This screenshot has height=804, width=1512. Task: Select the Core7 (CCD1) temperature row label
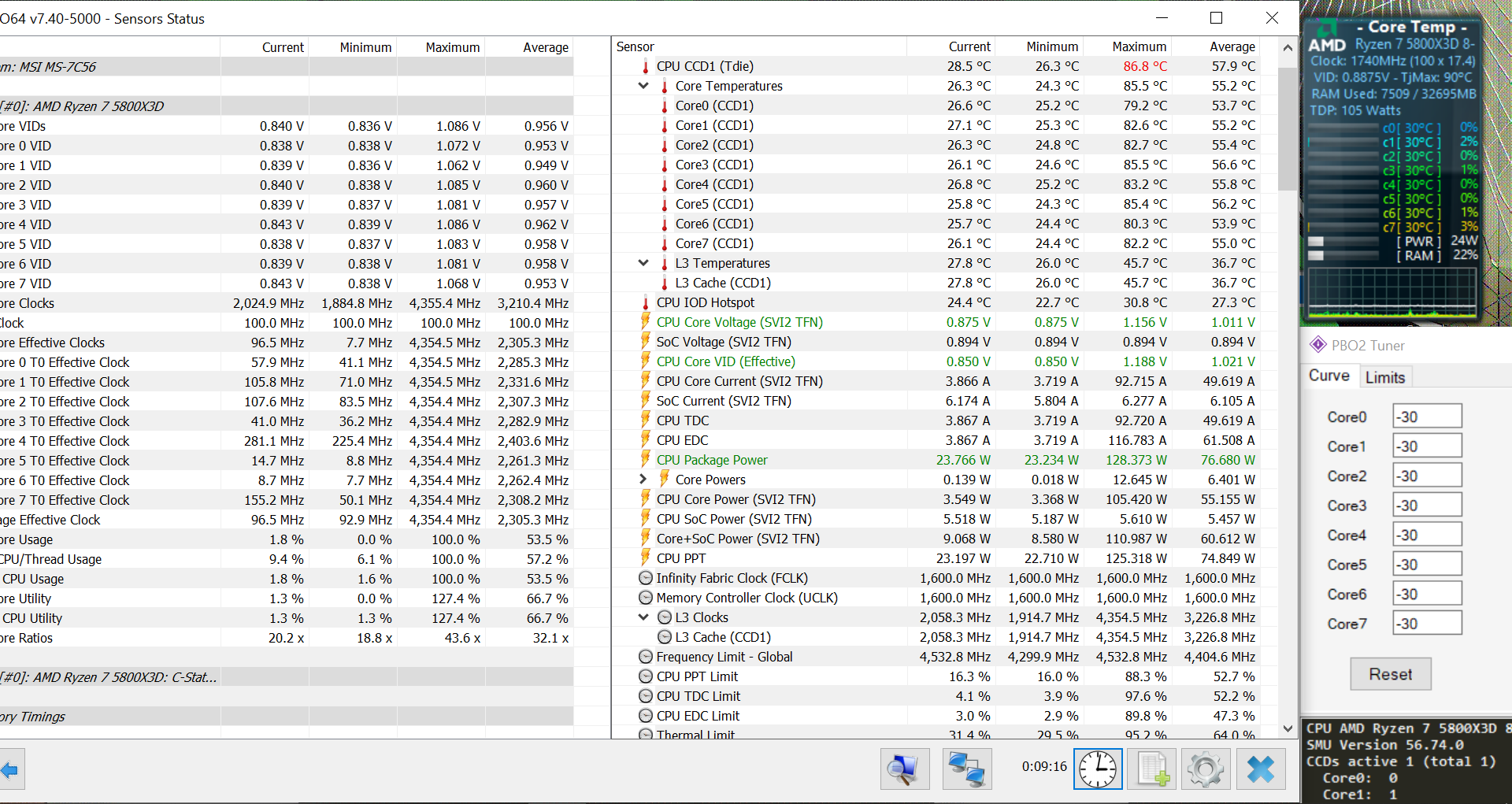(x=714, y=243)
